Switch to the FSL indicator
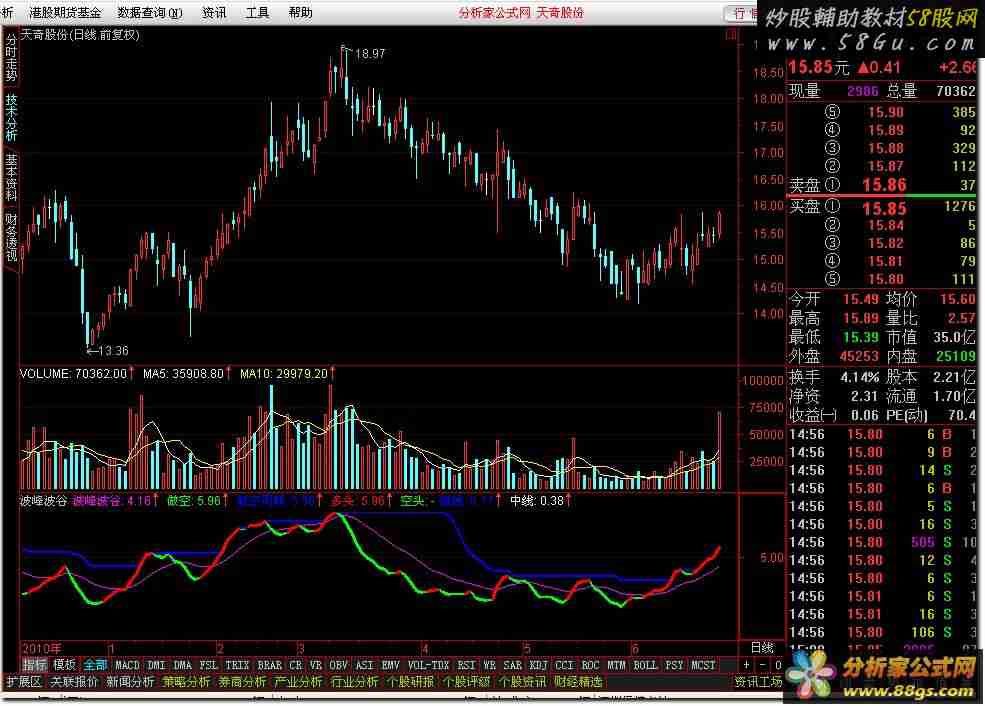This screenshot has width=985, height=706. [x=208, y=665]
